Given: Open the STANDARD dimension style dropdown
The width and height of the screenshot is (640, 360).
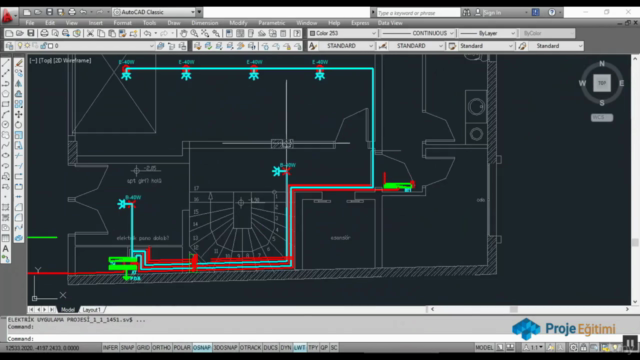Looking at the screenshot, I should [x=416, y=46].
